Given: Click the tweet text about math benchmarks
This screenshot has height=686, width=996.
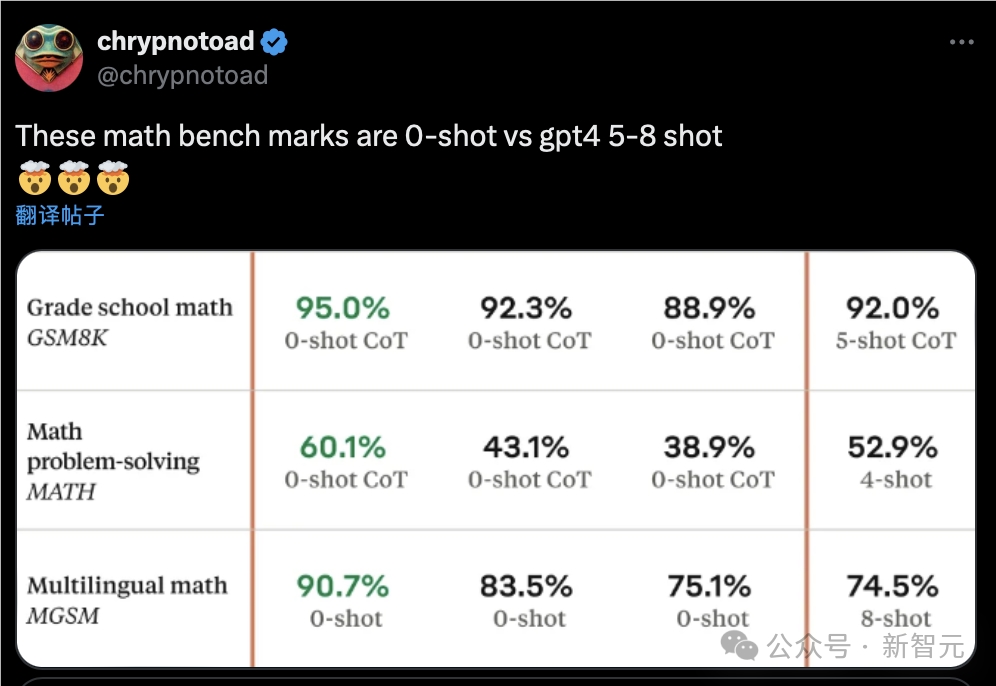Looking at the screenshot, I should [x=368, y=136].
